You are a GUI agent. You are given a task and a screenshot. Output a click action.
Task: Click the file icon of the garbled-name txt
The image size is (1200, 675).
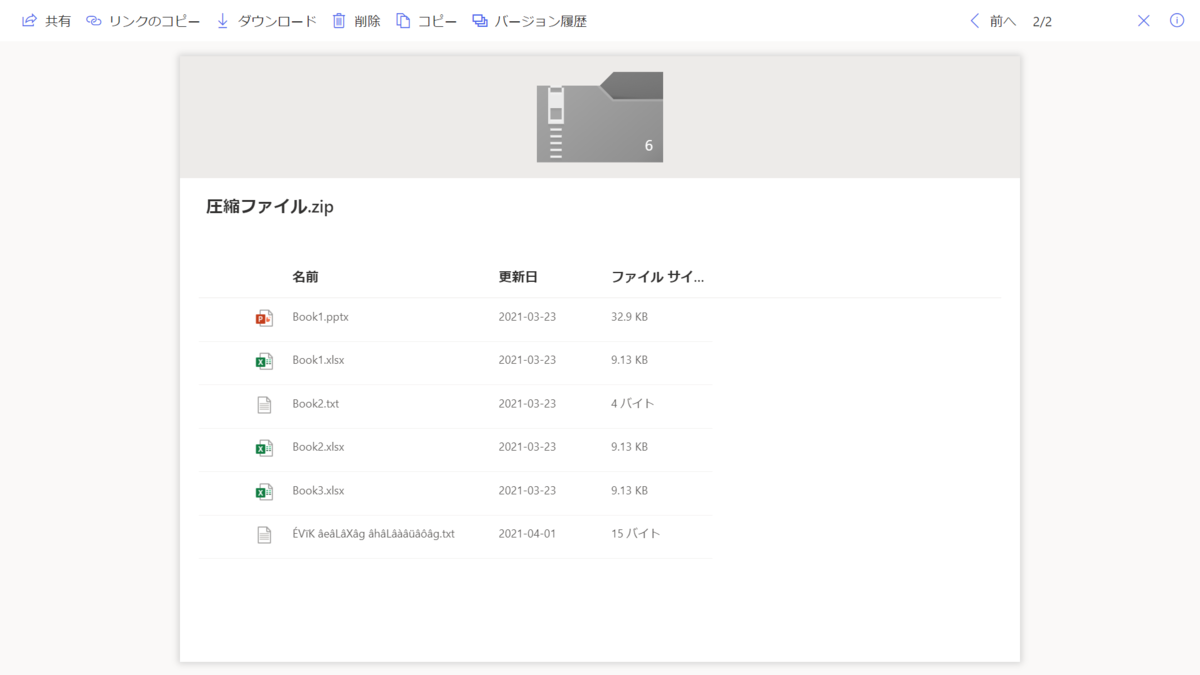coord(264,535)
